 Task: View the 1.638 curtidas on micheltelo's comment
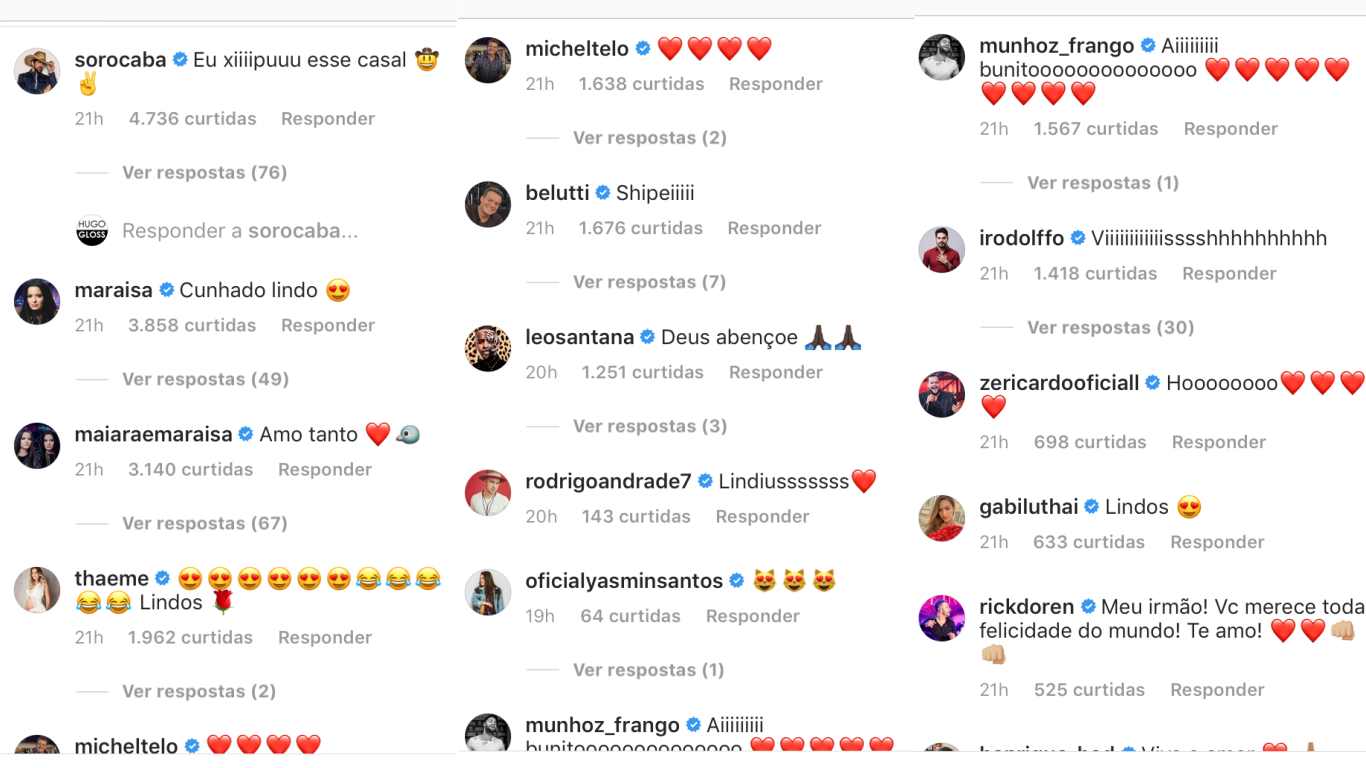pyautogui.click(x=641, y=84)
